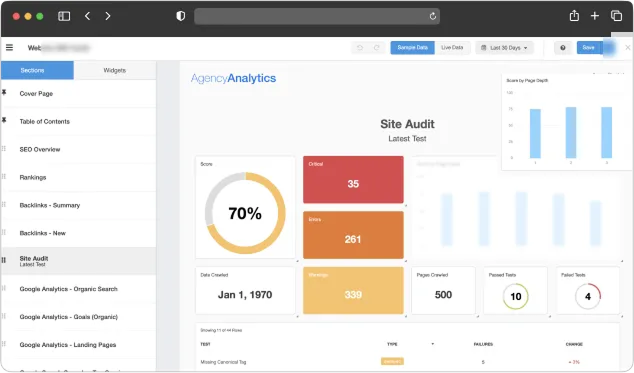634x373 pixels.
Task: Add a new browser tab
Action: (595, 16)
